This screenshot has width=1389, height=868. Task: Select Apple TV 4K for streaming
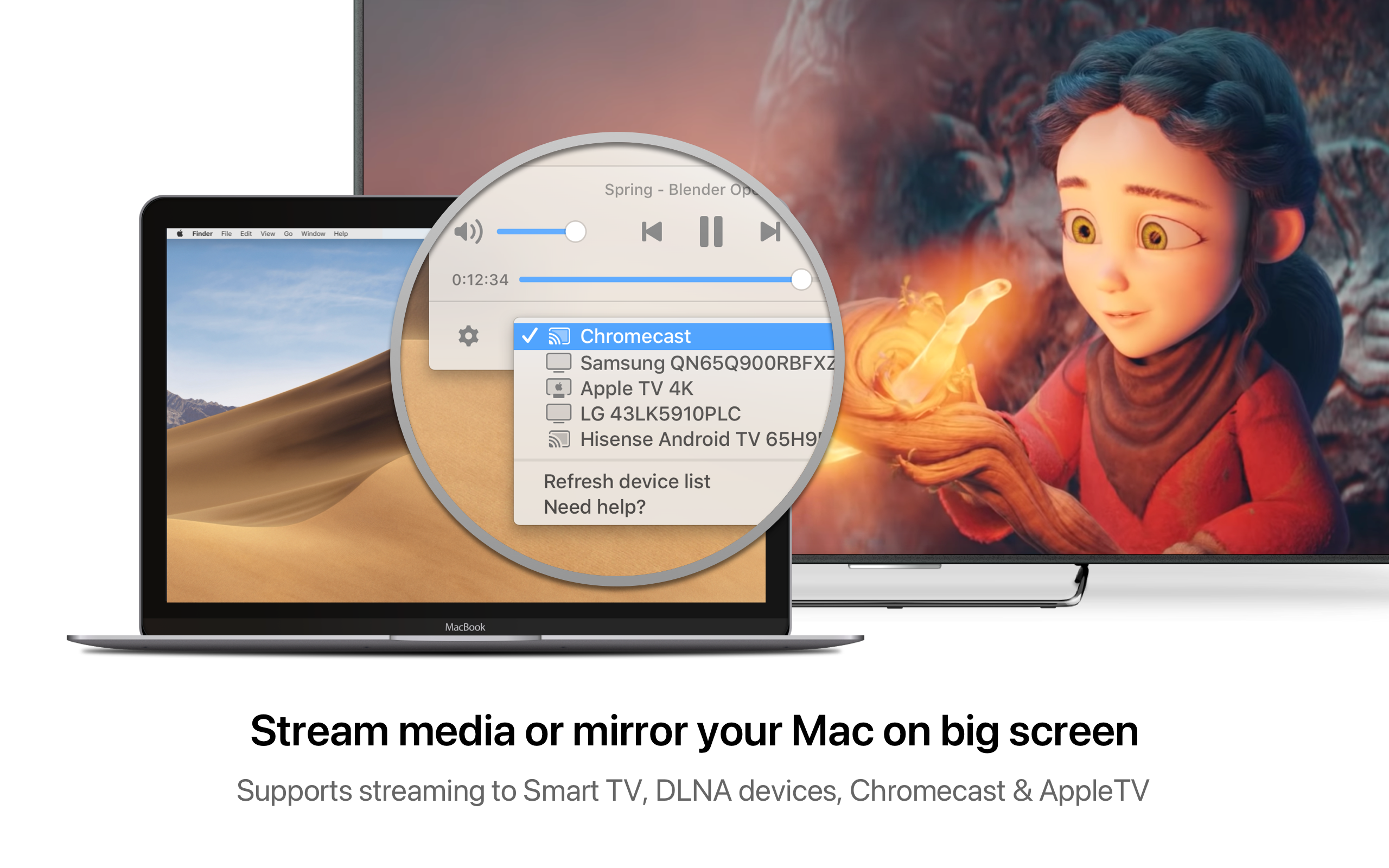[x=636, y=388]
